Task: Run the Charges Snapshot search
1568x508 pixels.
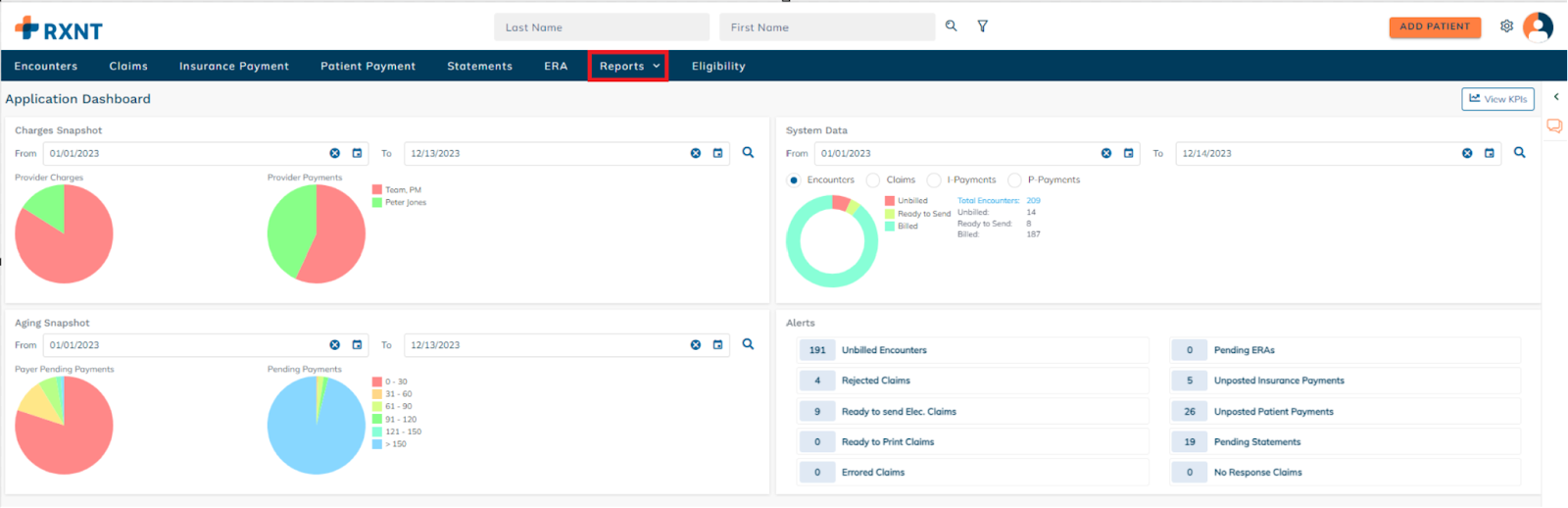Action: [749, 153]
